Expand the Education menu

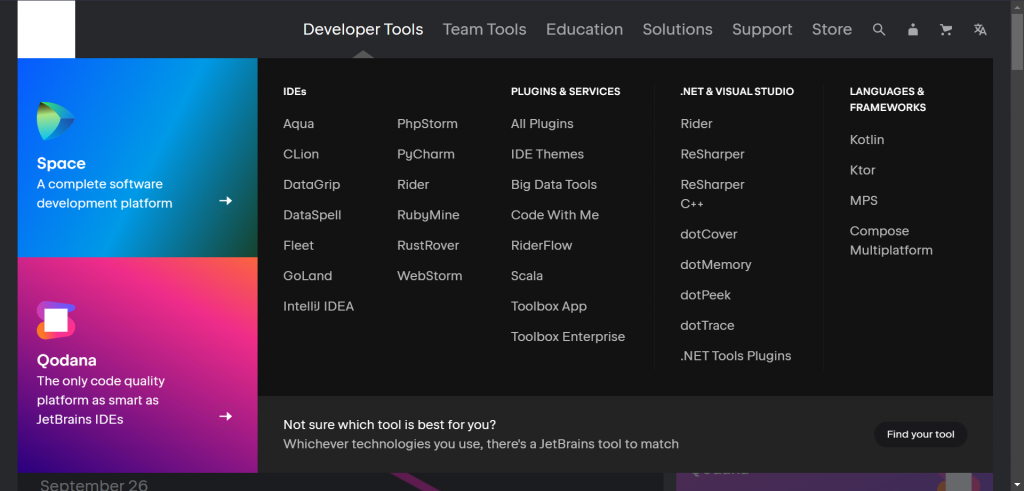click(x=584, y=30)
